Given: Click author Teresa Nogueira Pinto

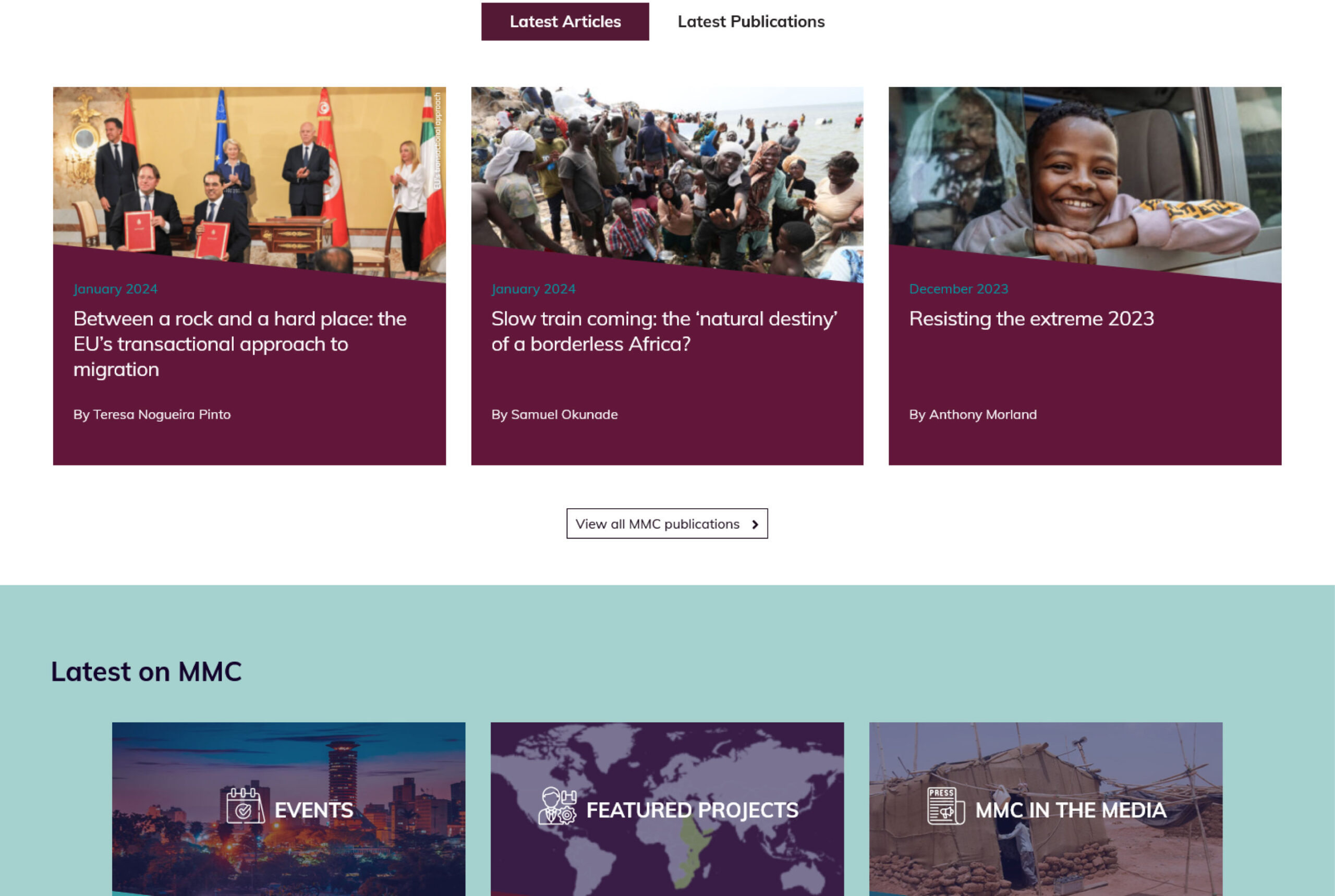Looking at the screenshot, I should coord(152,414).
